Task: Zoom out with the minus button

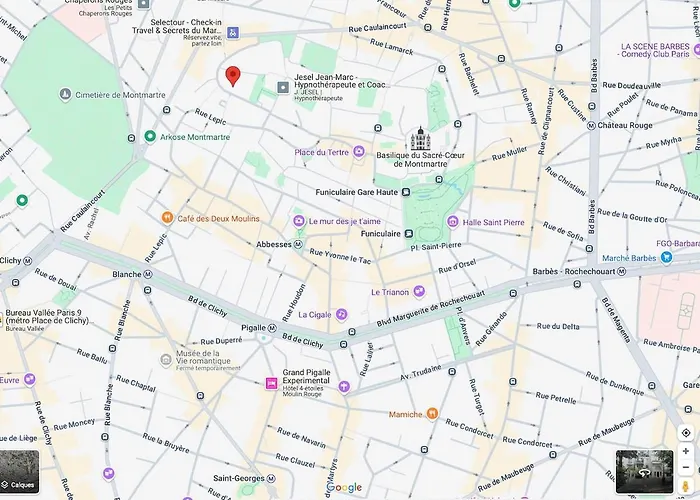Action: [x=686, y=467]
